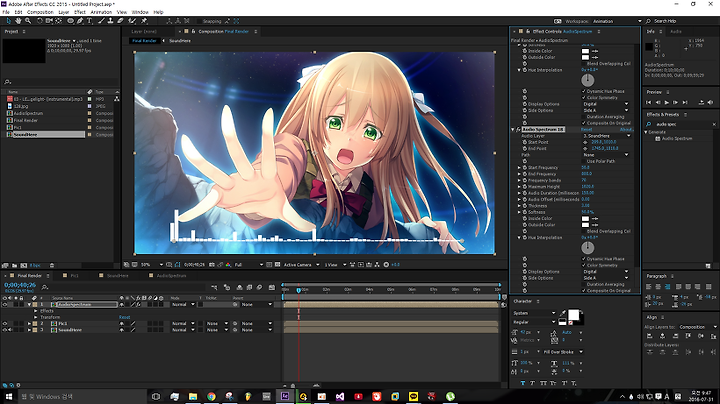This screenshot has width=720, height=404.
Task: Select the Selection arrow tool
Action: pyautogui.click(x=8, y=21)
